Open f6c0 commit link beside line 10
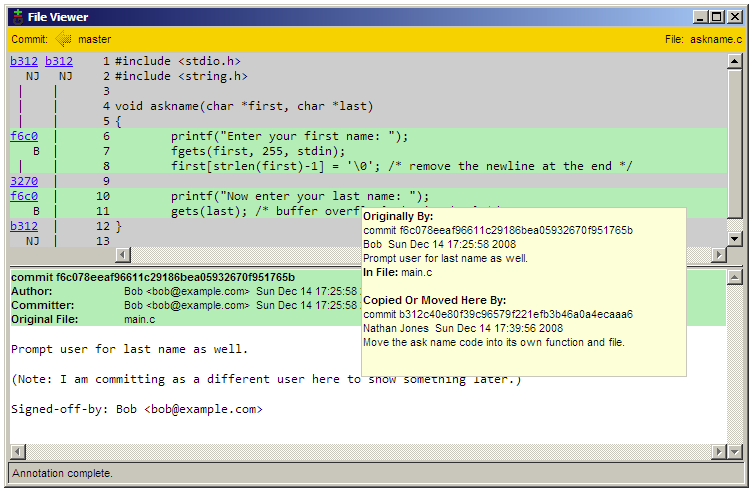Screen dimensions: 753x491 (x=24, y=196)
